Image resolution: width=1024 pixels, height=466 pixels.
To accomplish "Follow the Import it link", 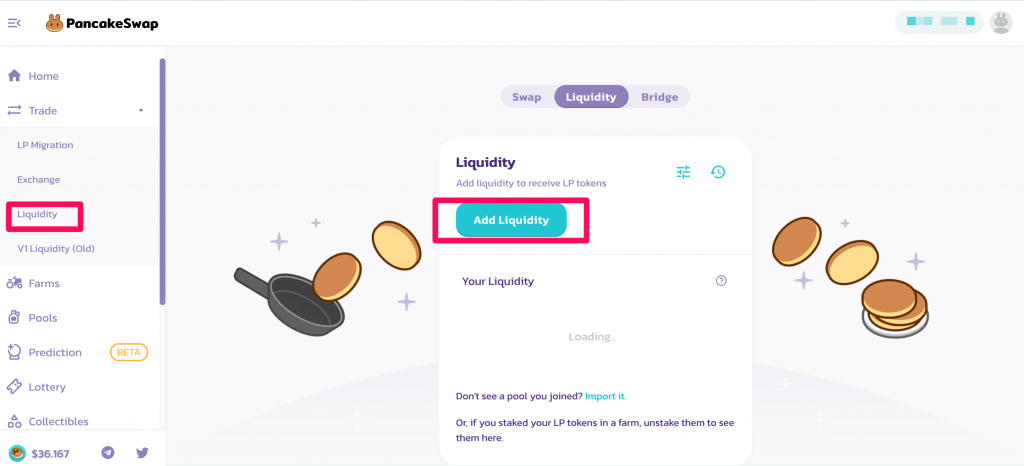I will pyautogui.click(x=605, y=396).
